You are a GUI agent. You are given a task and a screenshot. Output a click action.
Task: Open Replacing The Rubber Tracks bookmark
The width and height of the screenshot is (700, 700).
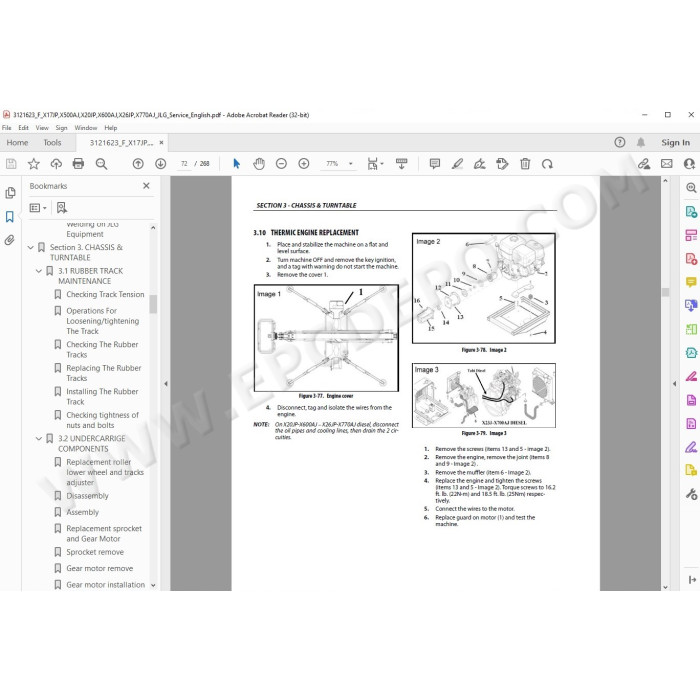pos(104,373)
